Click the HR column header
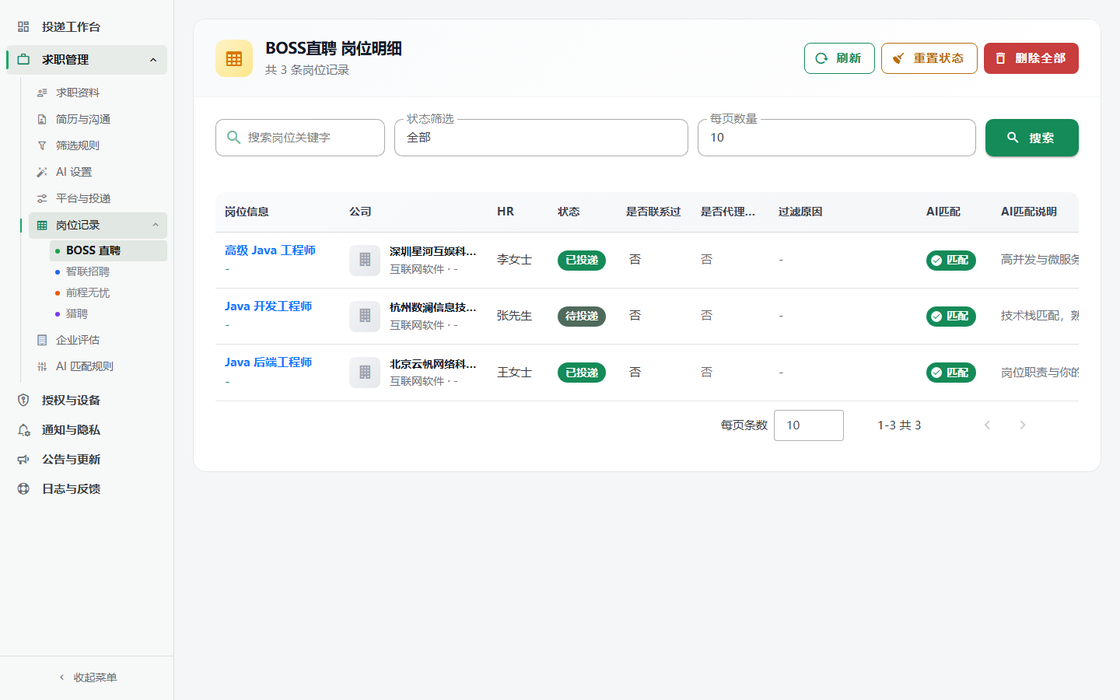Image resolution: width=1120 pixels, height=700 pixels. (x=505, y=212)
